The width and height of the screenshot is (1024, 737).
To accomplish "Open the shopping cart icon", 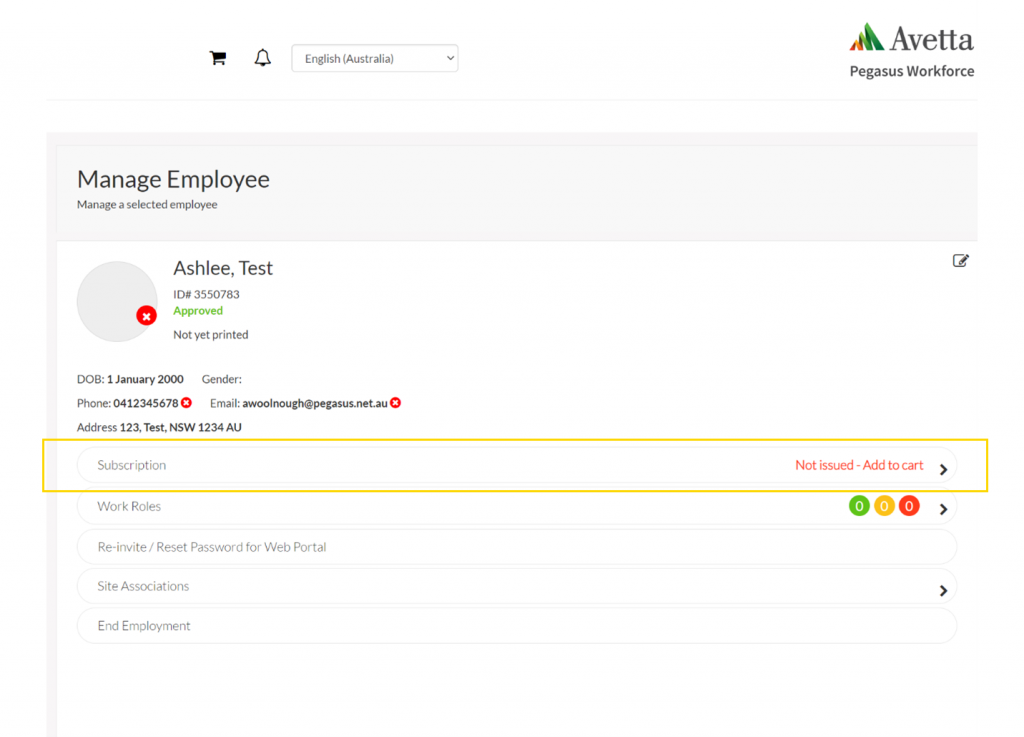I will tap(217, 58).
